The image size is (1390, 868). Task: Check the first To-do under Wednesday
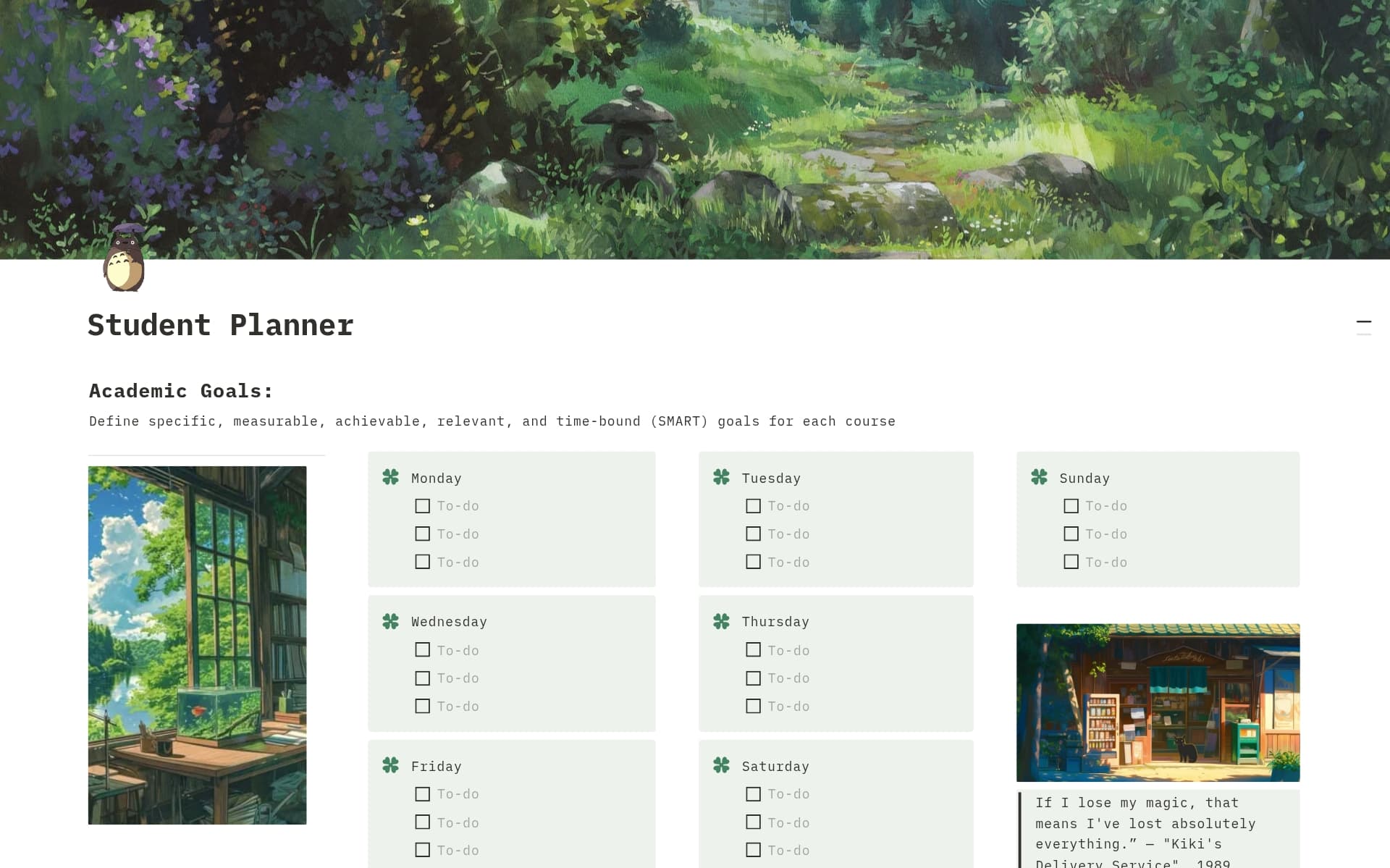click(422, 649)
